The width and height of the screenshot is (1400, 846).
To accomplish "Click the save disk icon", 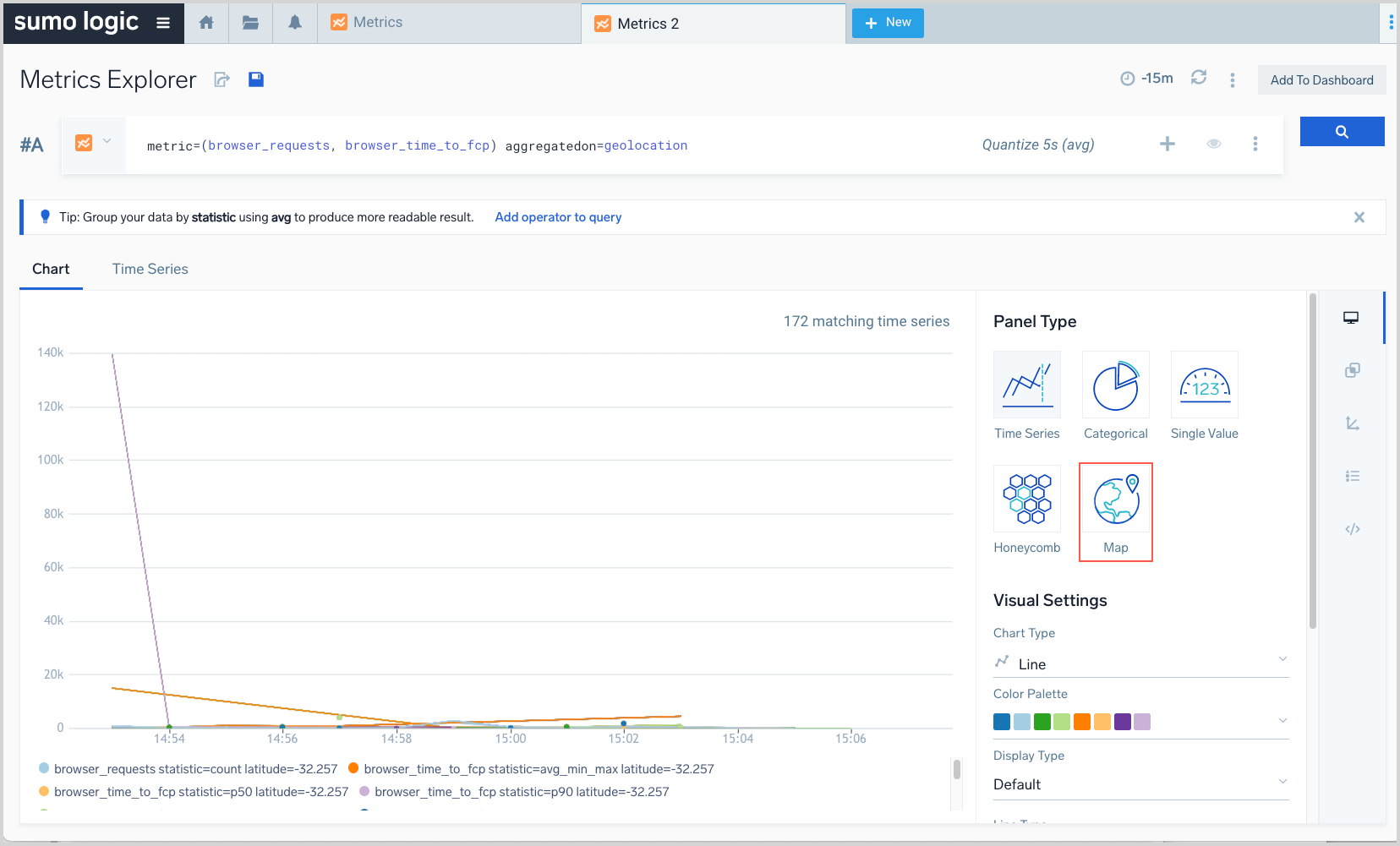I will [x=256, y=79].
